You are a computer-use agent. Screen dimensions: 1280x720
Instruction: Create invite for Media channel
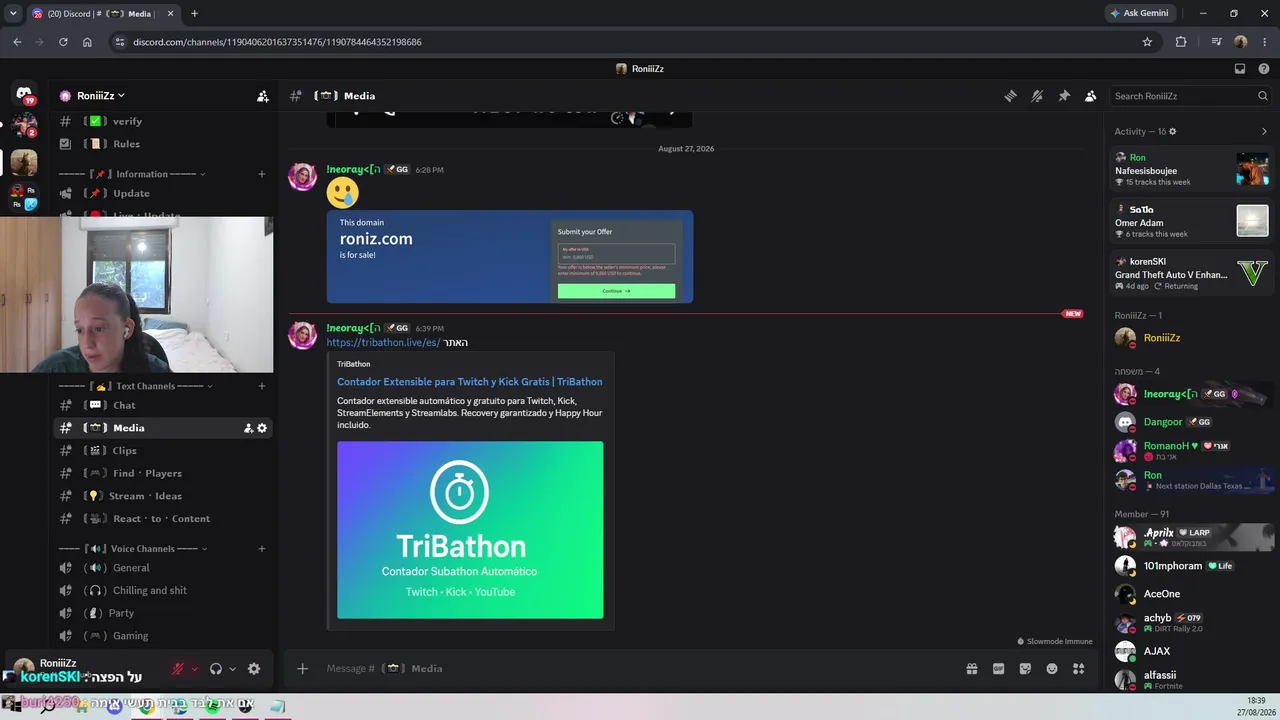[x=248, y=428]
